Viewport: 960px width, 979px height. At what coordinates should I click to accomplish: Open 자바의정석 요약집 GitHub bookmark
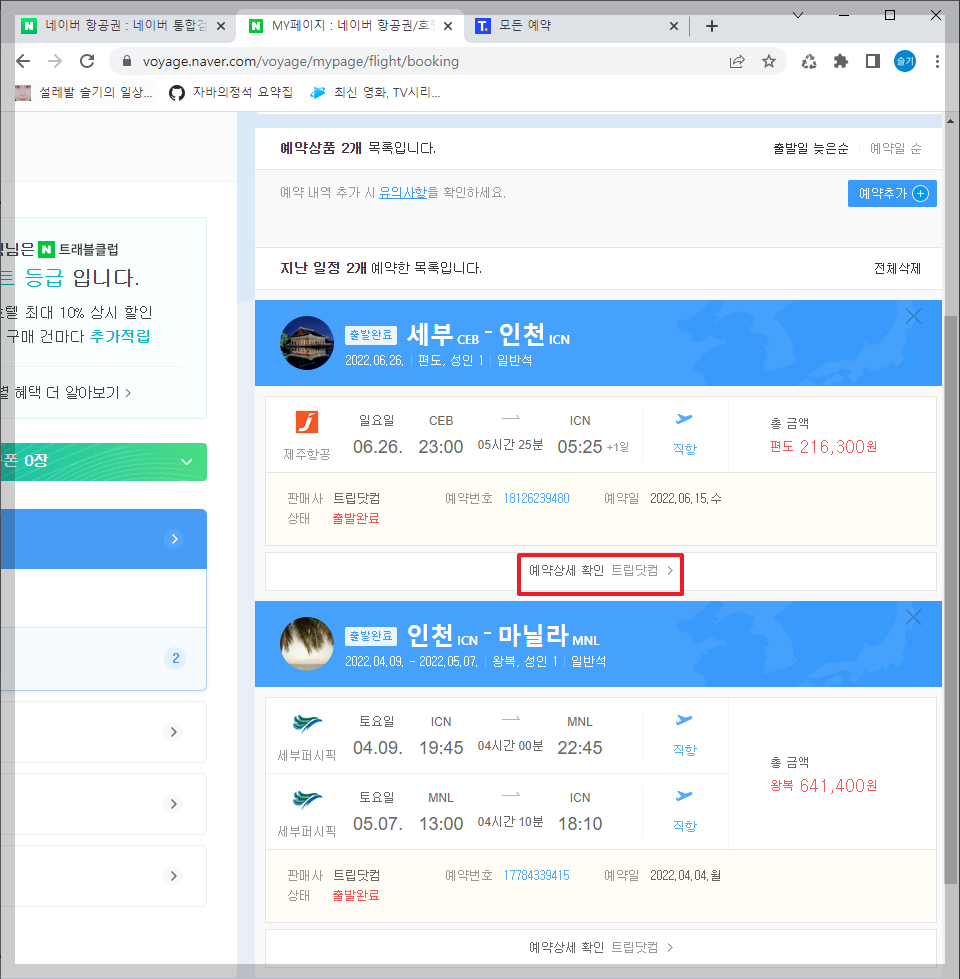(231, 93)
